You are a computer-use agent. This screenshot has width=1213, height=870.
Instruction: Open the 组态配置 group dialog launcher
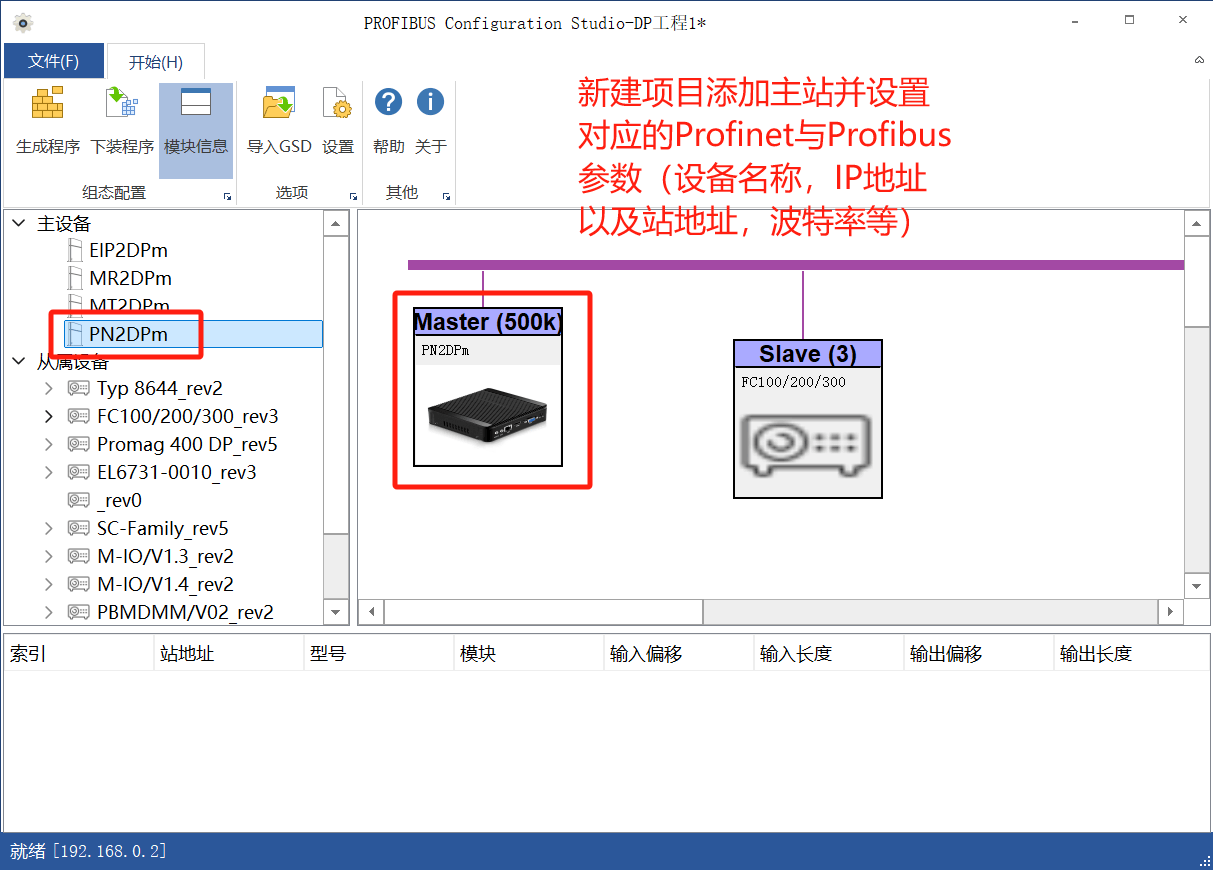click(x=227, y=196)
